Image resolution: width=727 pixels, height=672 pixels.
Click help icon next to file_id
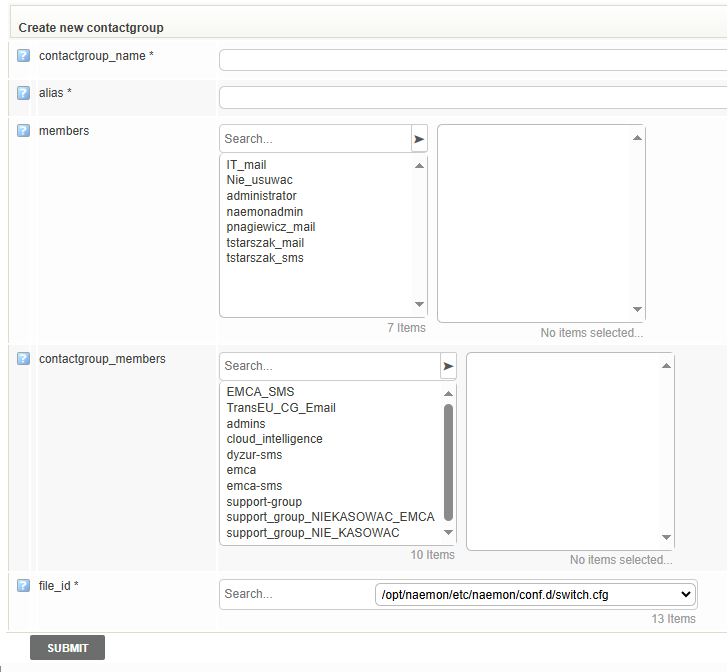pos(24,586)
